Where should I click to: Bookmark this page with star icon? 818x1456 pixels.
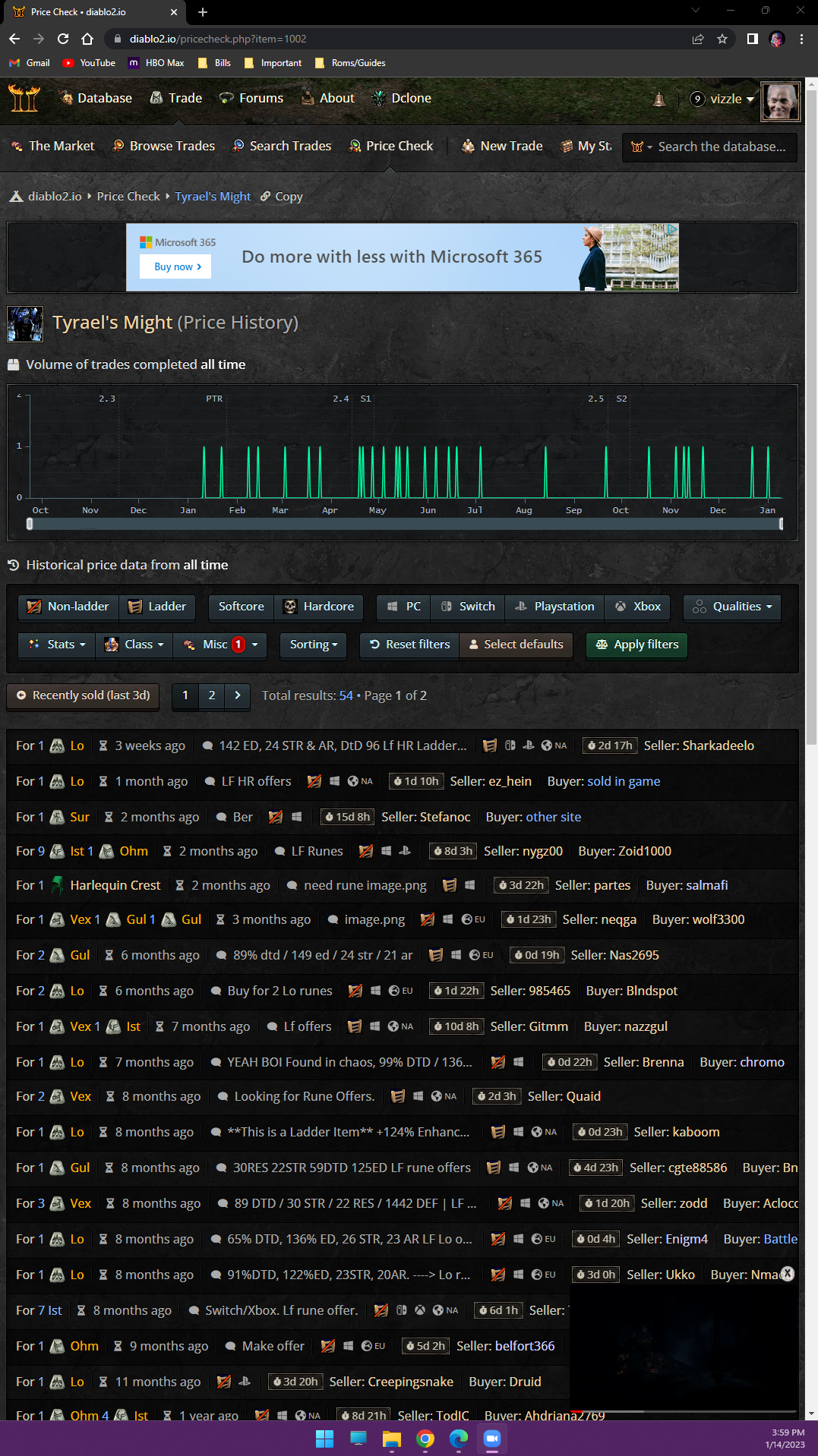[722, 39]
